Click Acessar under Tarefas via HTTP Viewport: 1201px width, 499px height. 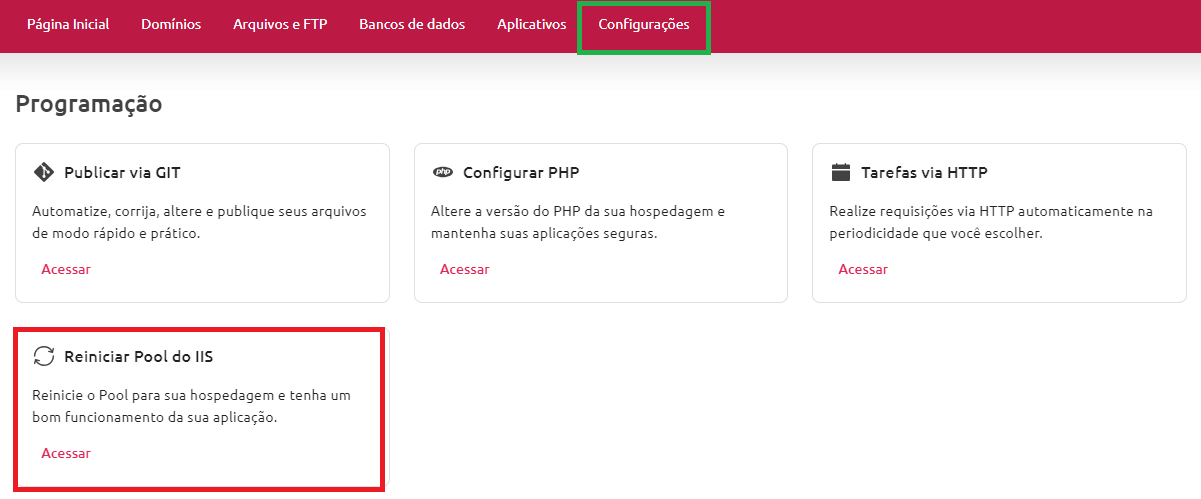[863, 269]
